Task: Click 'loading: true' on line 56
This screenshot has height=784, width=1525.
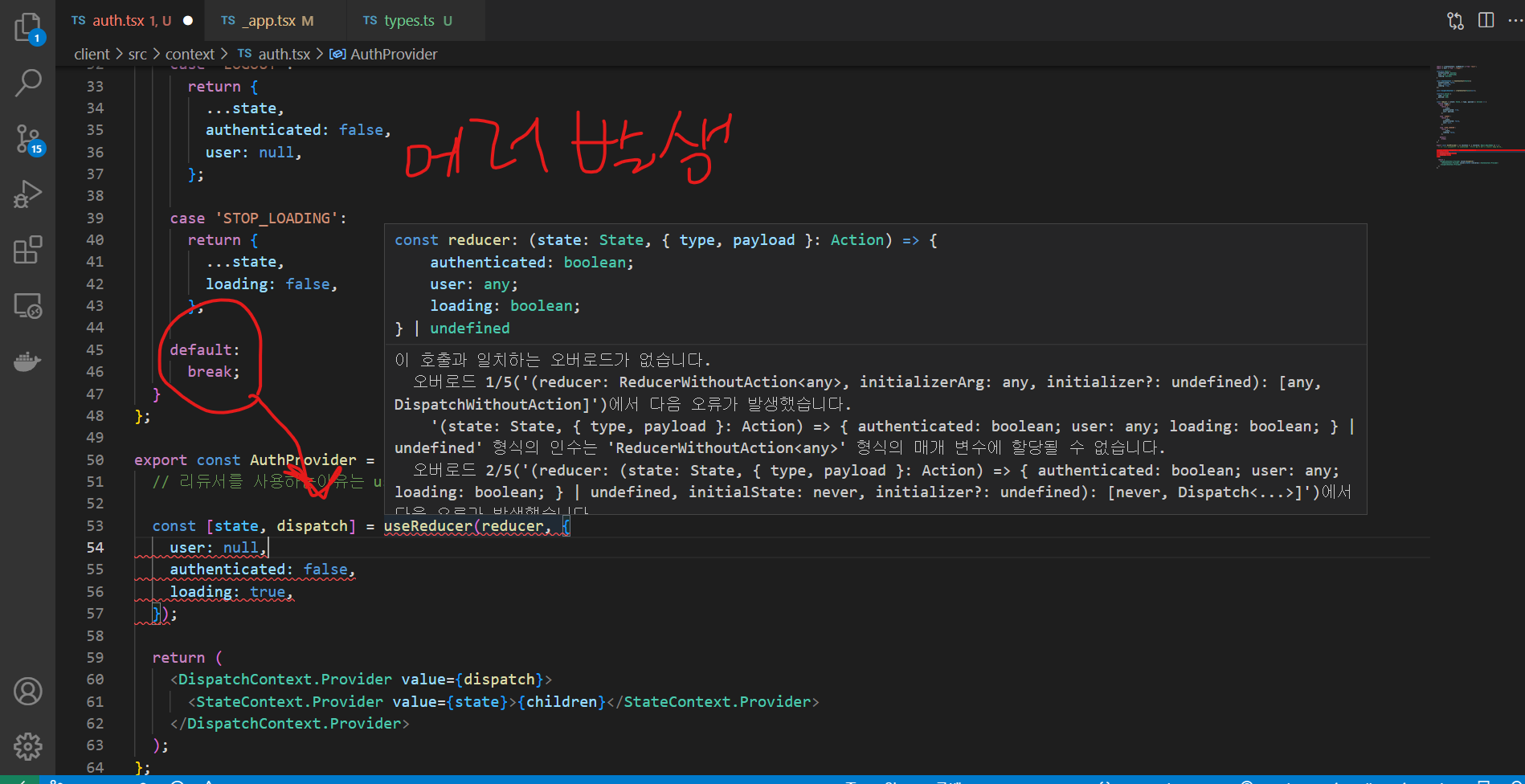Action: coord(227,591)
